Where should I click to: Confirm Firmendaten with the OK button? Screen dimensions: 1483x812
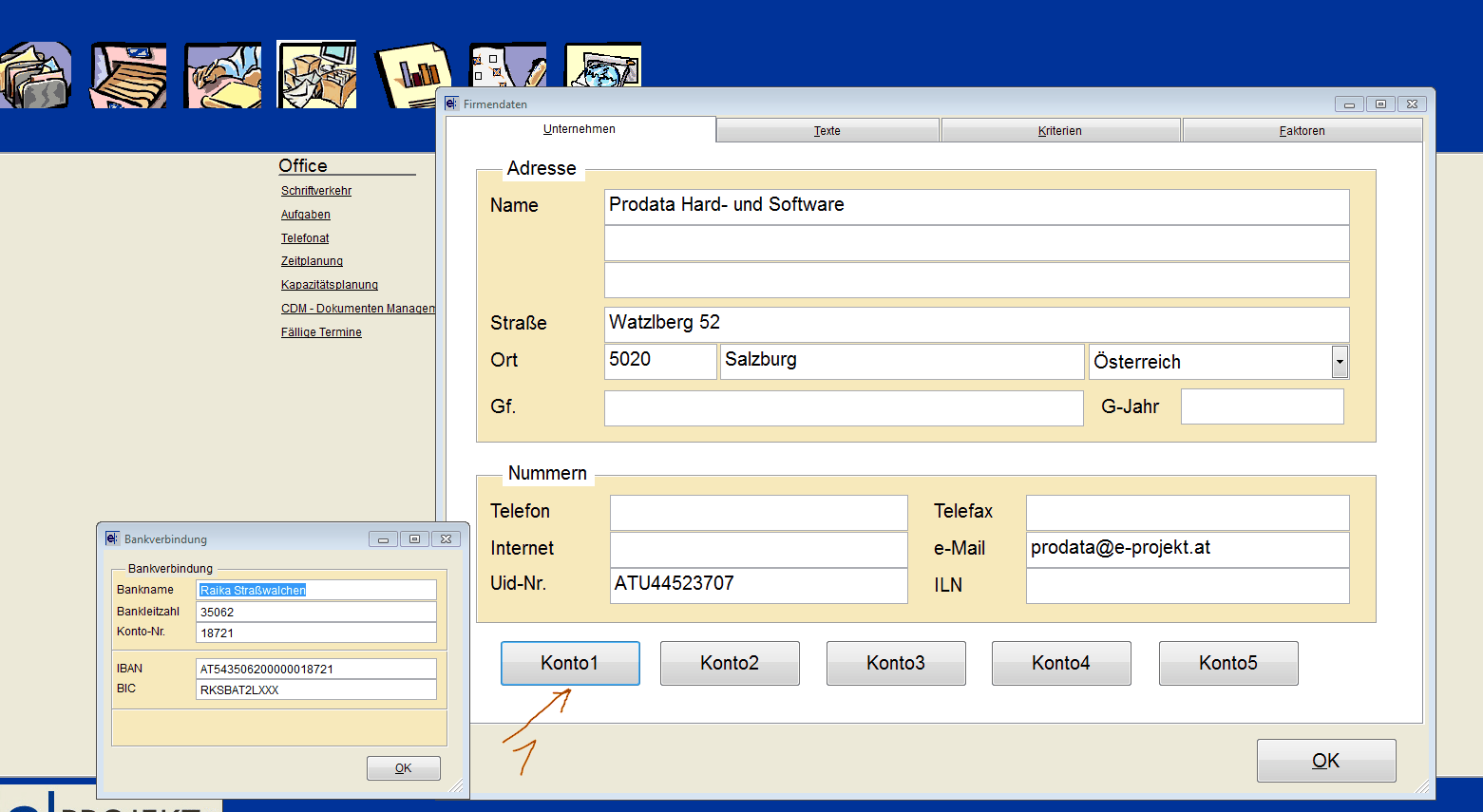click(1326, 761)
